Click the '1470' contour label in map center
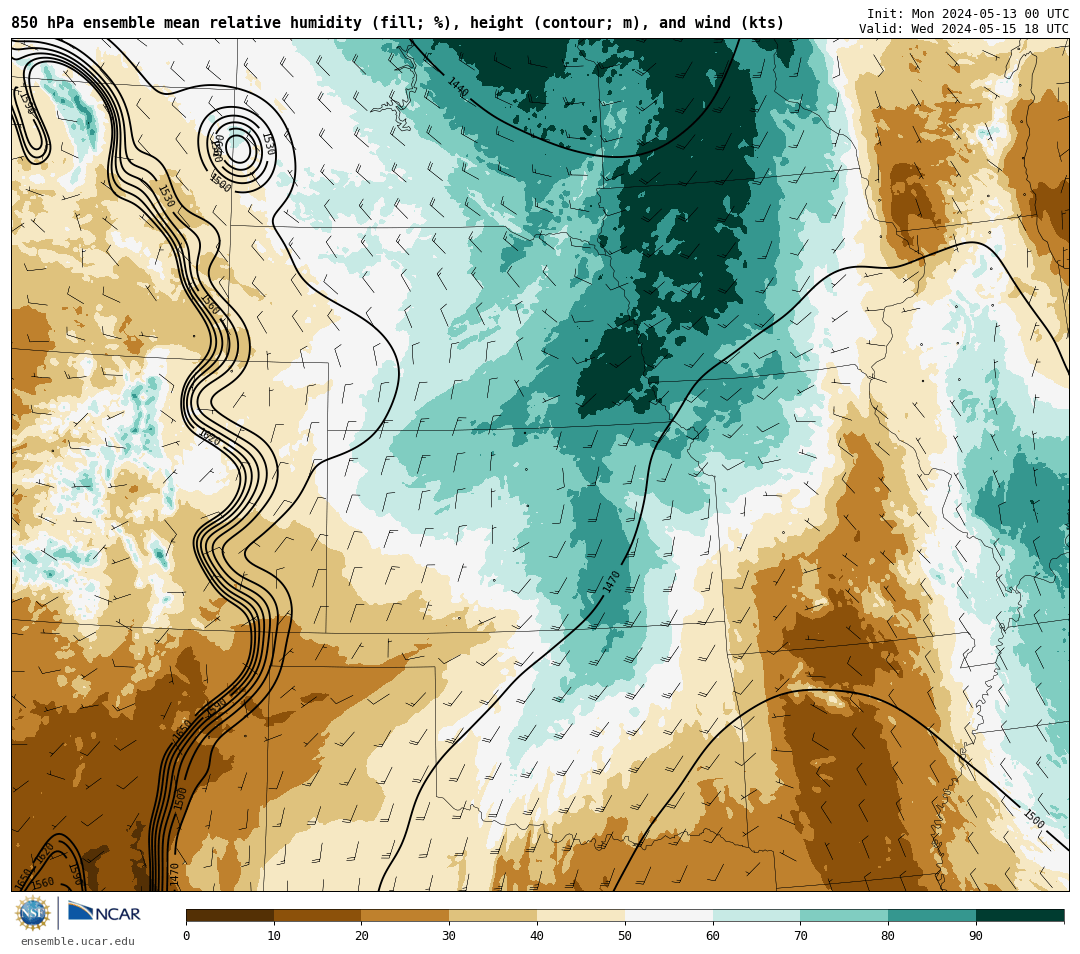 tap(612, 582)
